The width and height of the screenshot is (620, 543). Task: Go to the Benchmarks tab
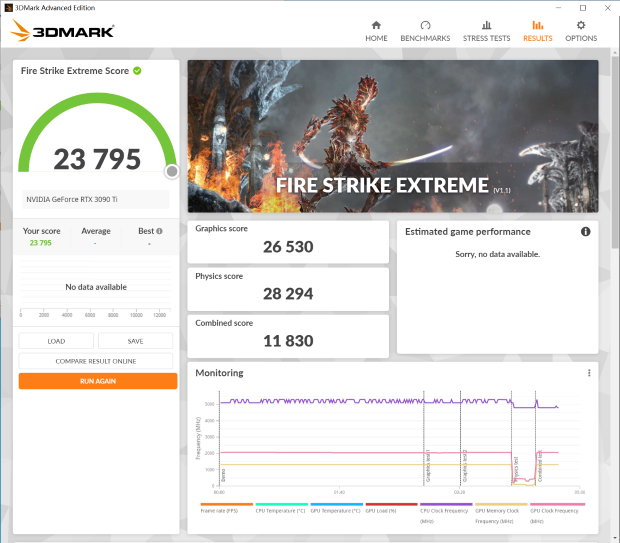[x=425, y=31]
